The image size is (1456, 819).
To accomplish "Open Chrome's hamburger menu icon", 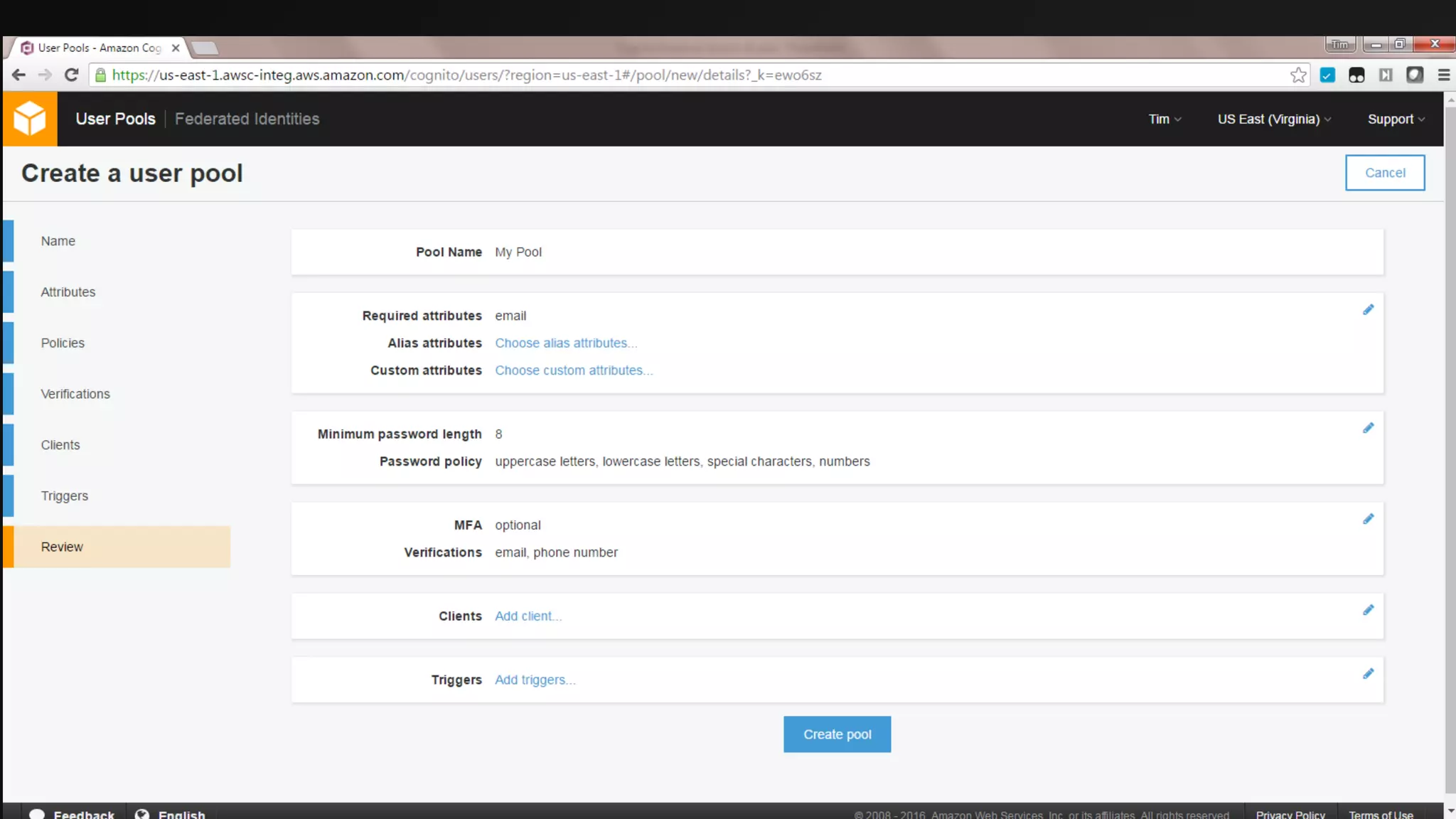I will point(1443,75).
